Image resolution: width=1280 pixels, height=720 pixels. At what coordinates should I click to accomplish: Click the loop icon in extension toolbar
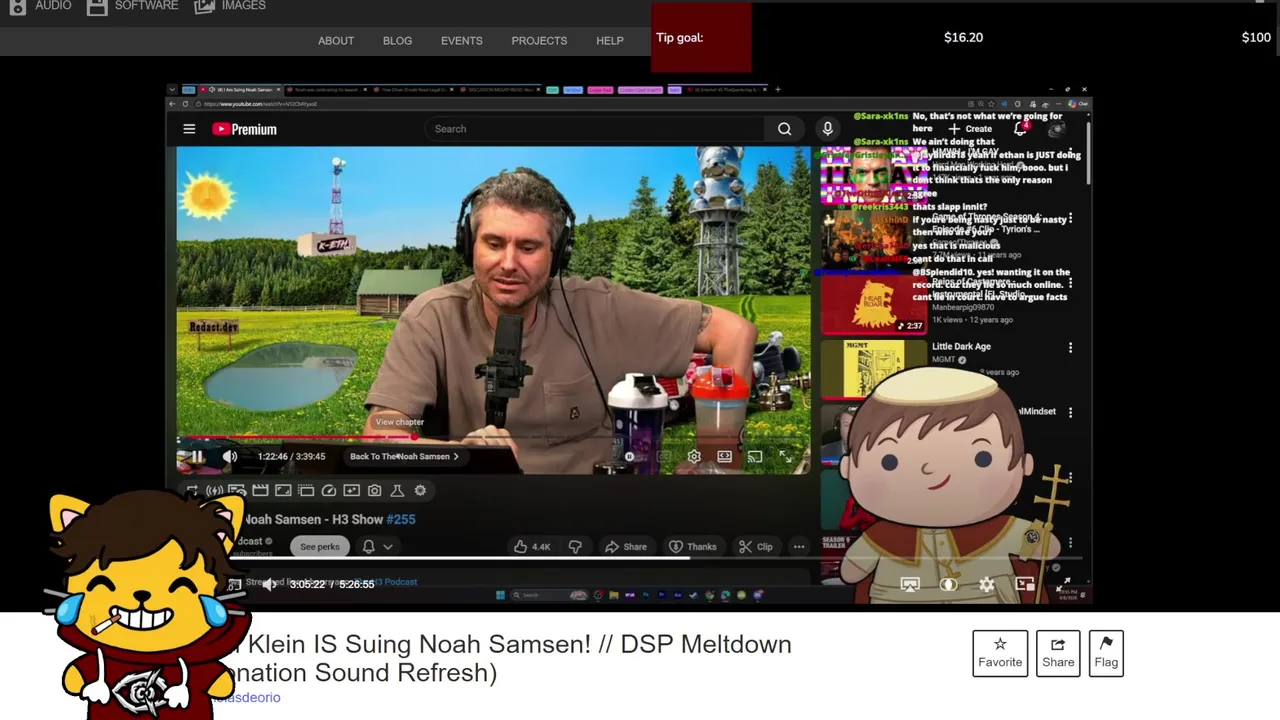click(x=192, y=491)
